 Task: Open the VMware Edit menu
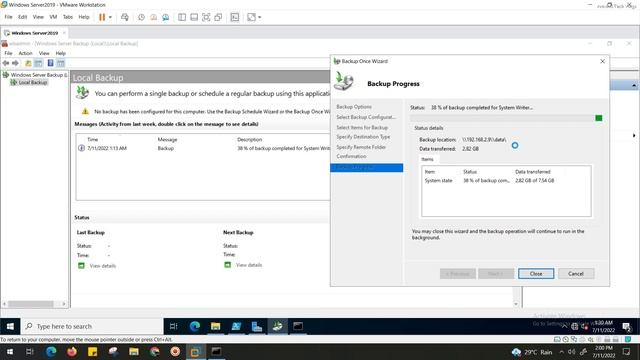coord(22,17)
